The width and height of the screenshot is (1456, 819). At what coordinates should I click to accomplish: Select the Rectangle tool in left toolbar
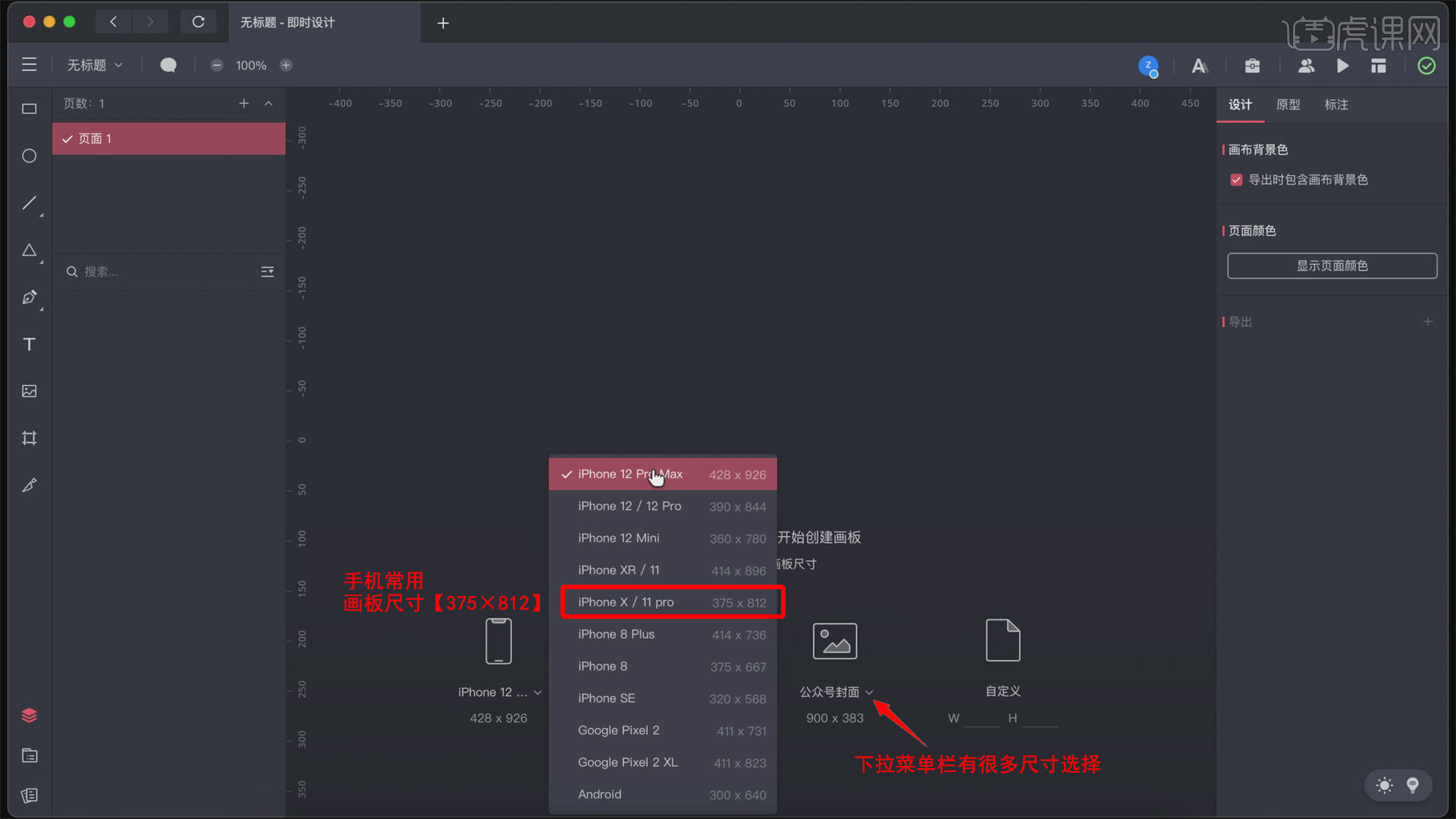pos(29,109)
